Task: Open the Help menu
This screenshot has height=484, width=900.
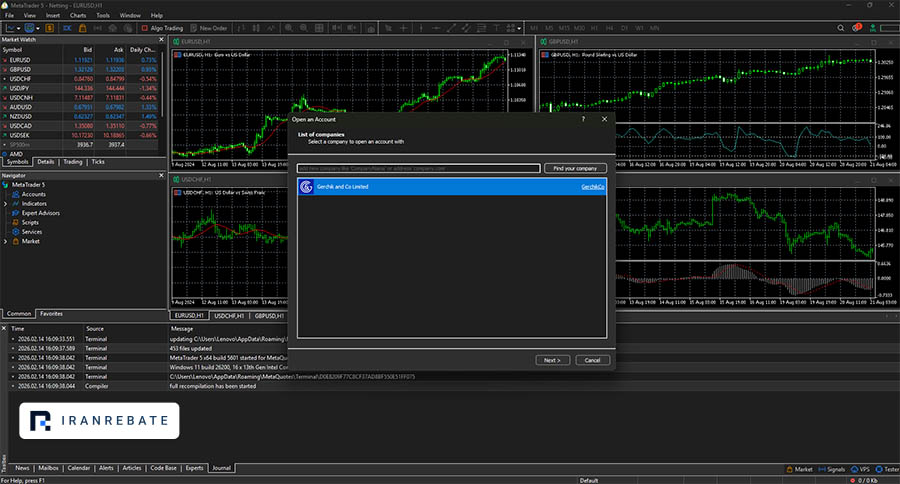Action: click(157, 16)
